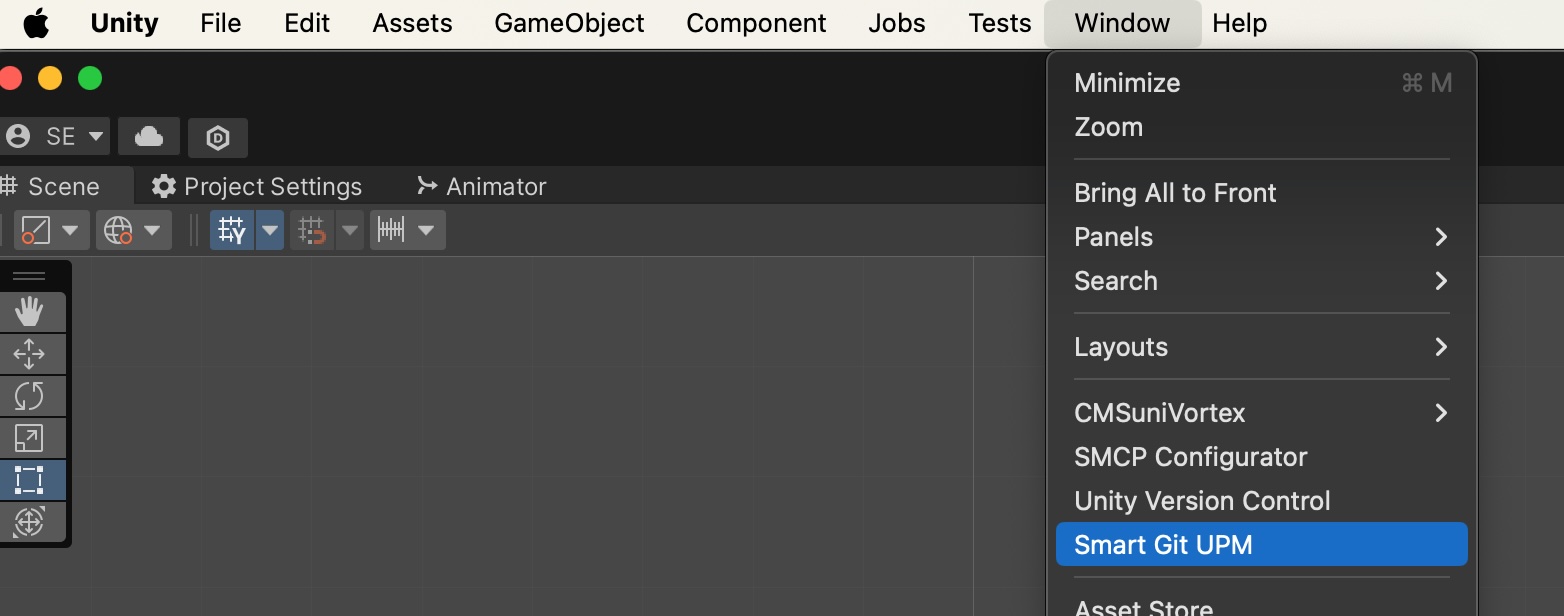Image resolution: width=1564 pixels, height=616 pixels.
Task: Click the Apple menu icon
Action: 36,23
